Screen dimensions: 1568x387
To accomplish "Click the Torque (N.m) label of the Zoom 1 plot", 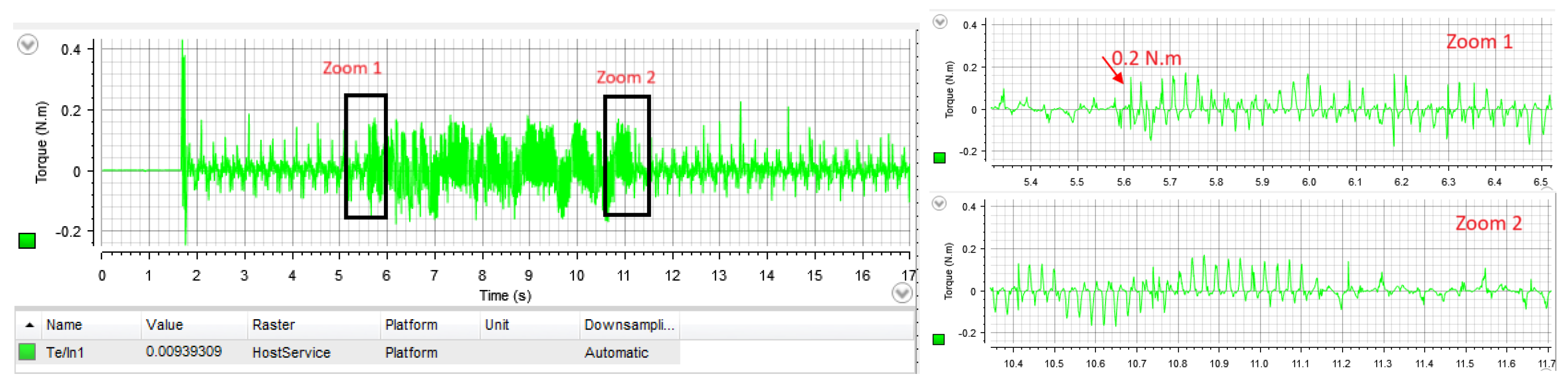I will coord(950,89).
